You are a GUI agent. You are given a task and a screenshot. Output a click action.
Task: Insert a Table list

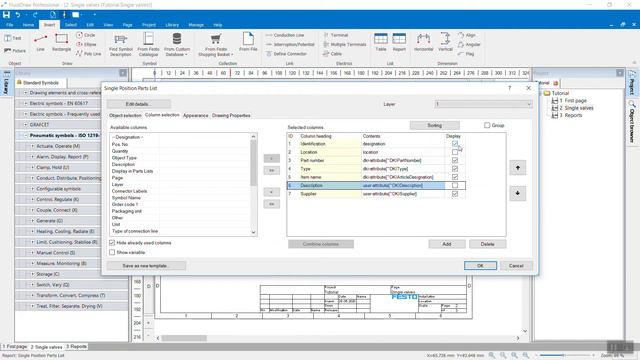click(381, 42)
